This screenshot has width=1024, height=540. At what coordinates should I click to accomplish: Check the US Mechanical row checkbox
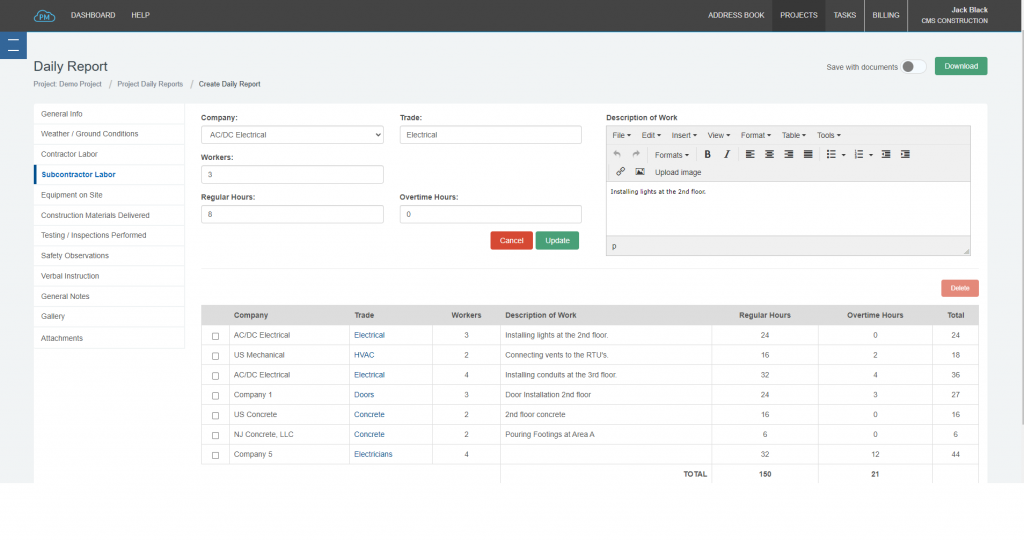[216, 356]
